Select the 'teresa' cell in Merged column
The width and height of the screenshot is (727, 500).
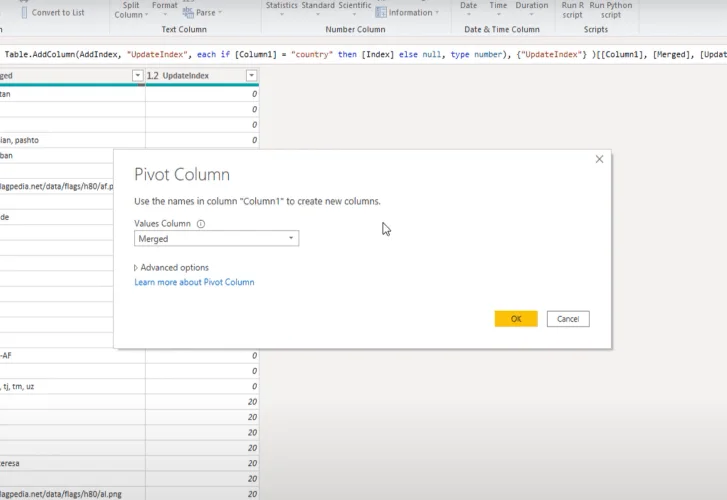pyautogui.click(x=72, y=463)
